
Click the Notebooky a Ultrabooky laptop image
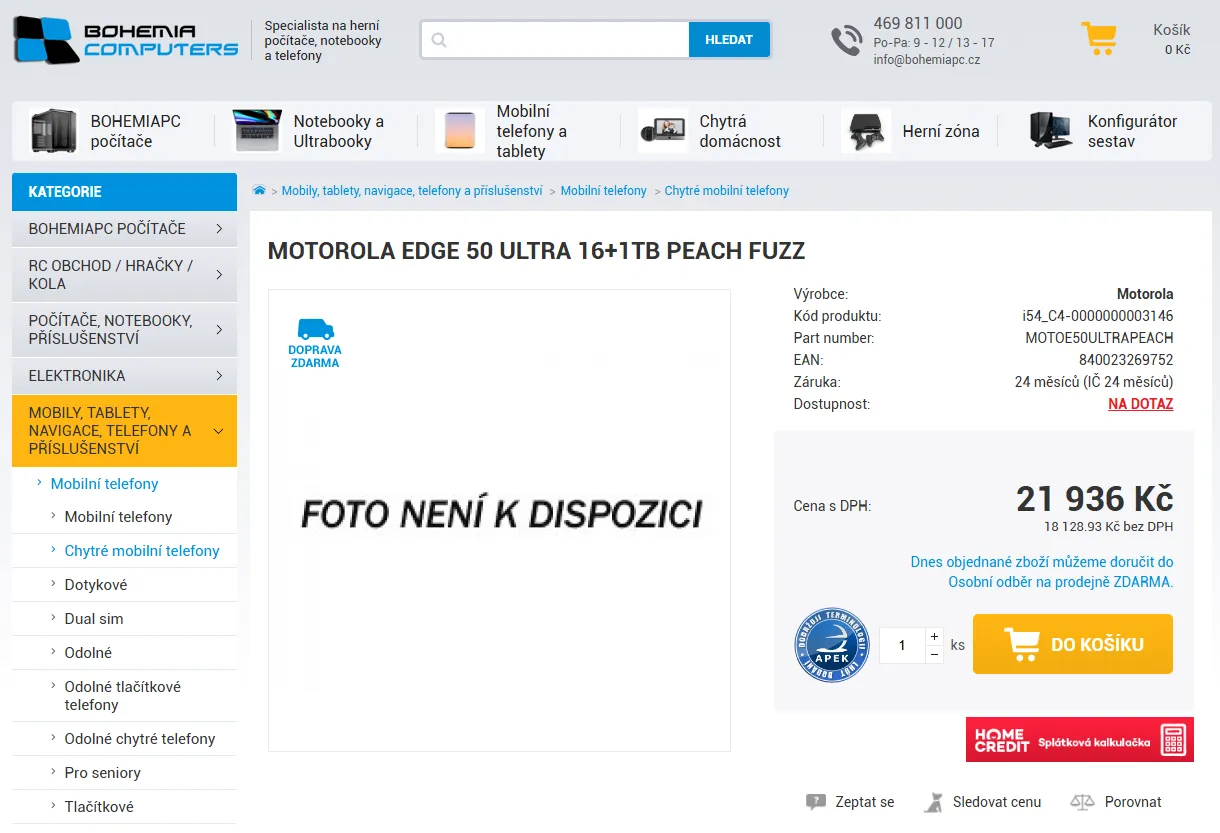click(x=257, y=131)
